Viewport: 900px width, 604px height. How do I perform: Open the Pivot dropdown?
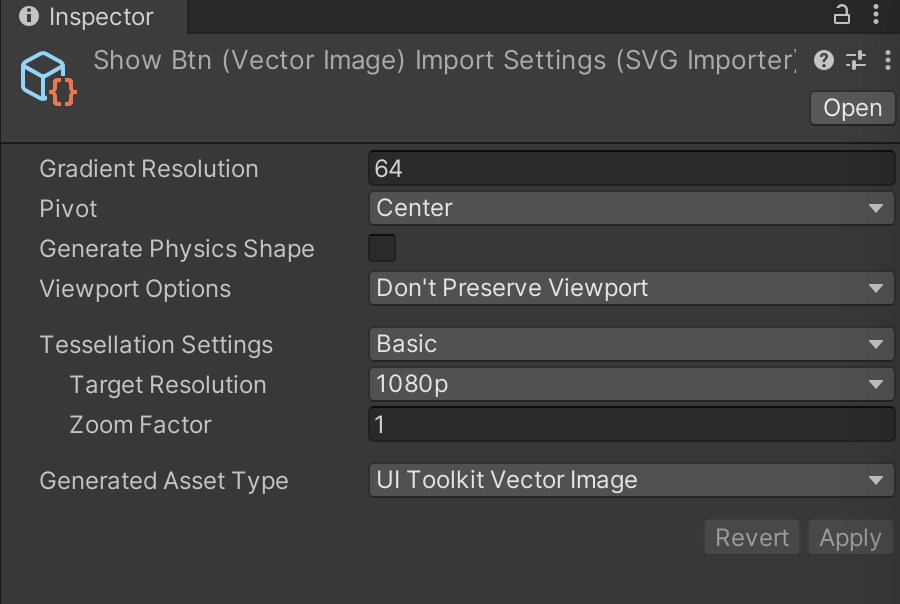tap(630, 208)
